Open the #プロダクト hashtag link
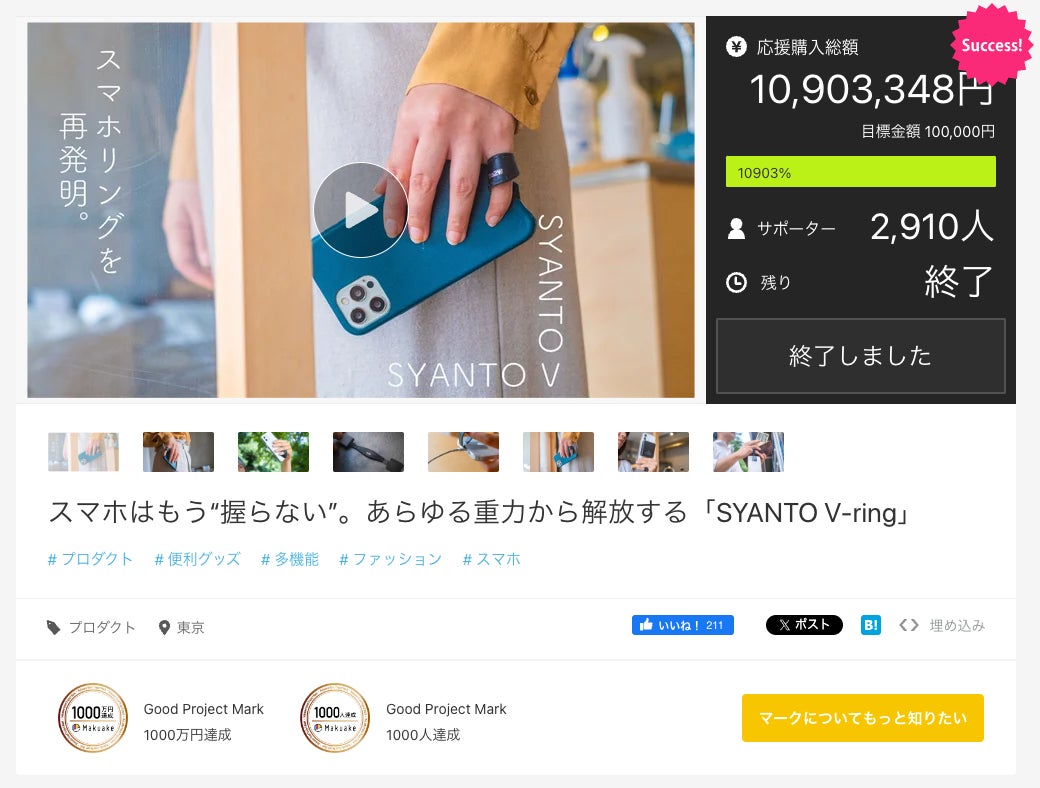1040x788 pixels. (x=90, y=559)
